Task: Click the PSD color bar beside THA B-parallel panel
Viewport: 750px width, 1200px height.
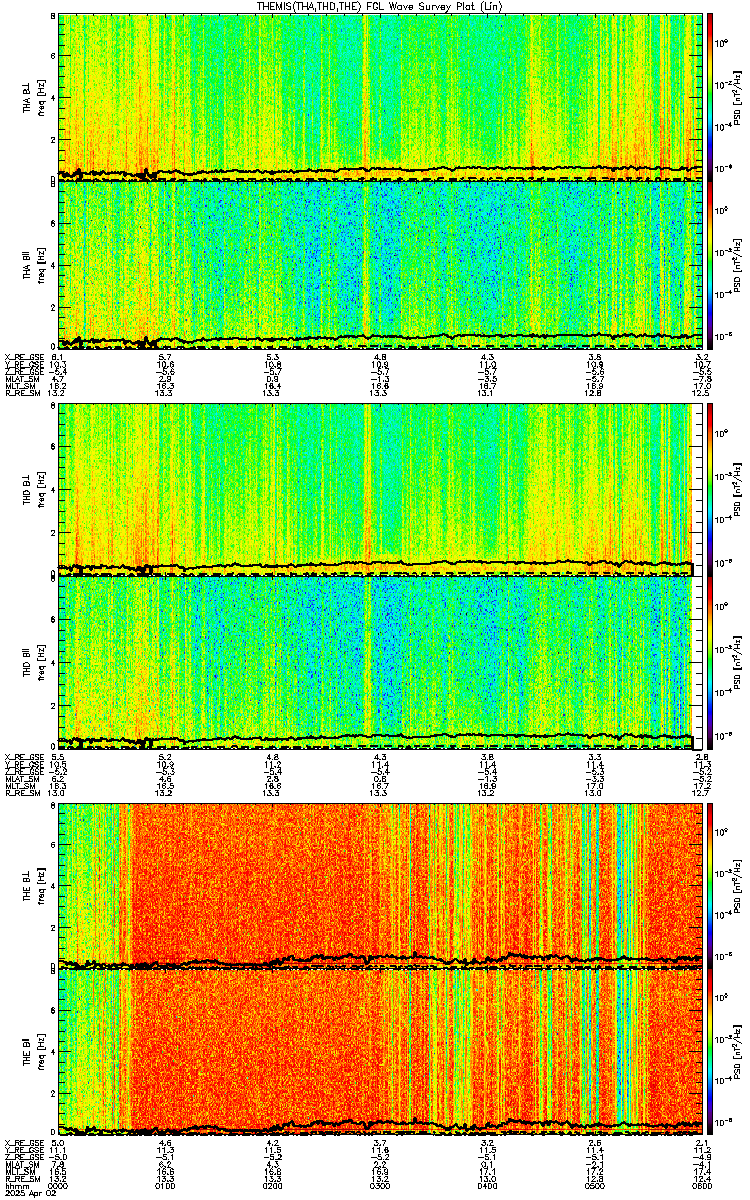Action: [710, 264]
